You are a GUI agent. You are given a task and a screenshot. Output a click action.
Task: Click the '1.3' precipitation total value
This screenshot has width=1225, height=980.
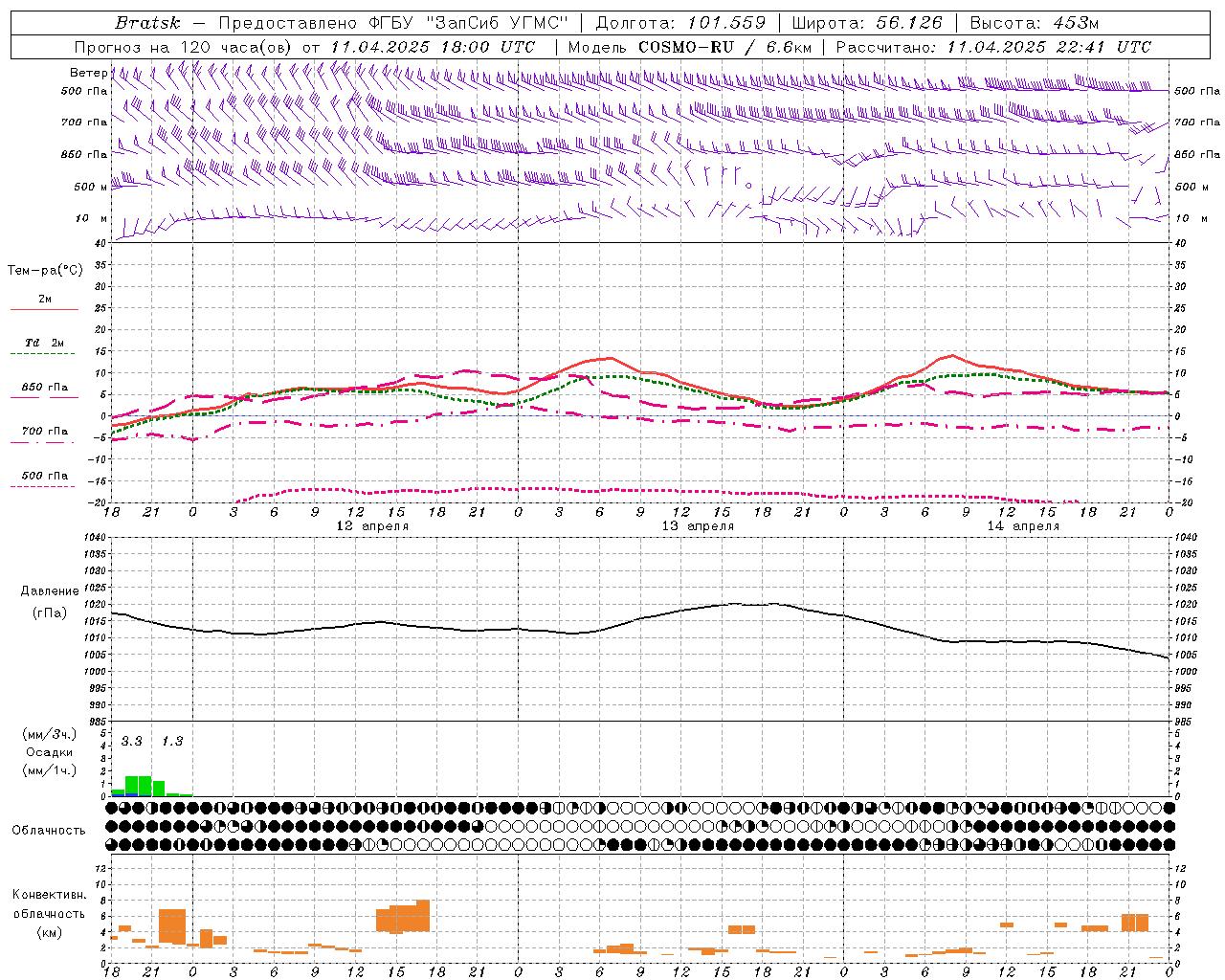[171, 742]
